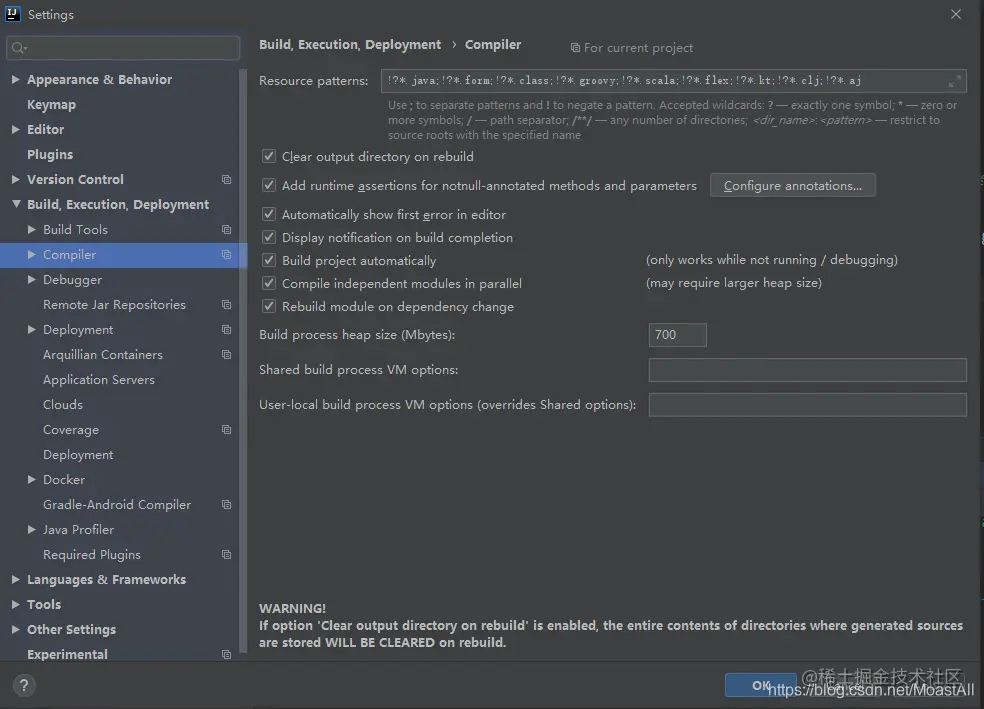The height and width of the screenshot is (709, 984).
Task: Expand the Compiler subtree arrow
Action: click(x=31, y=255)
